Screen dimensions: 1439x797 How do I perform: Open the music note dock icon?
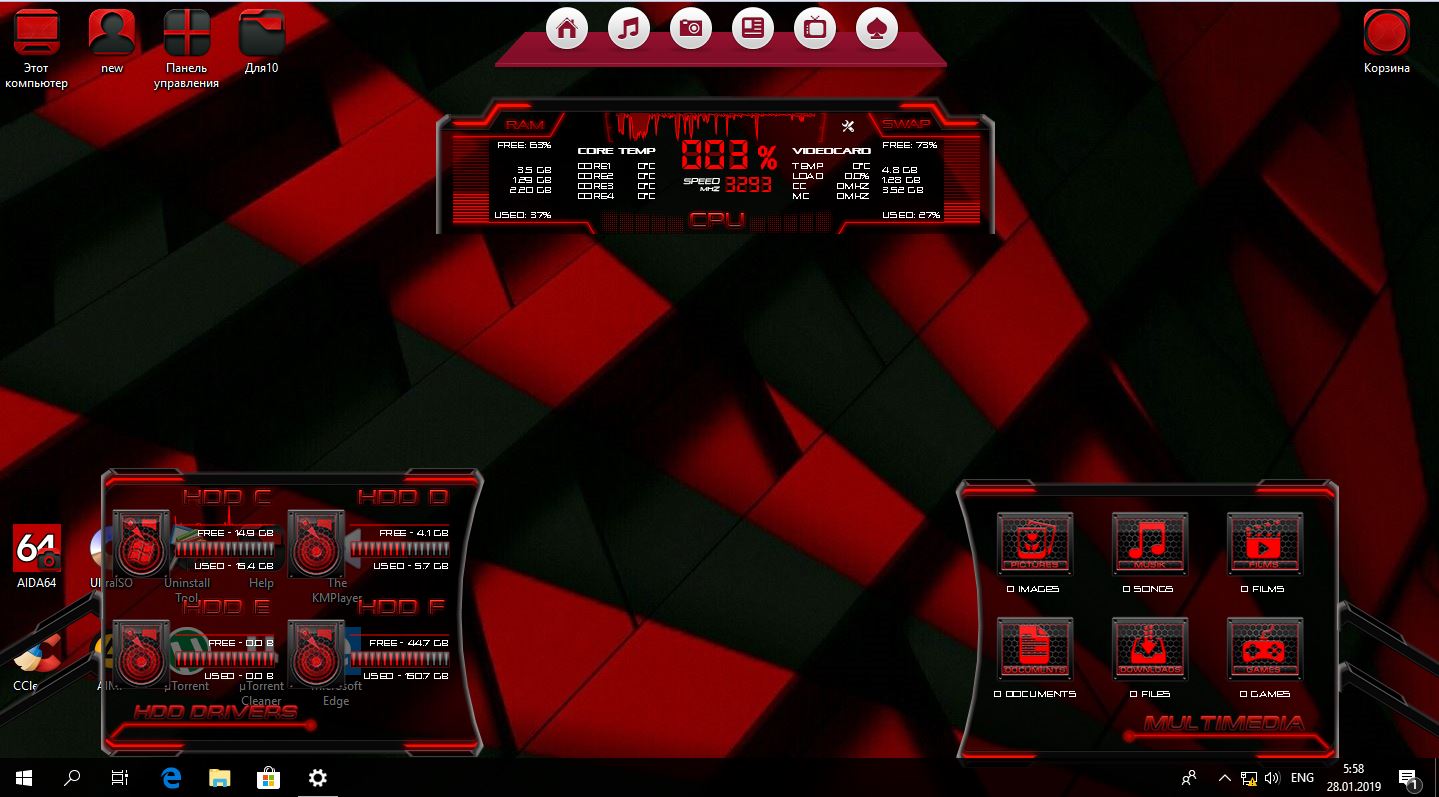pos(629,29)
